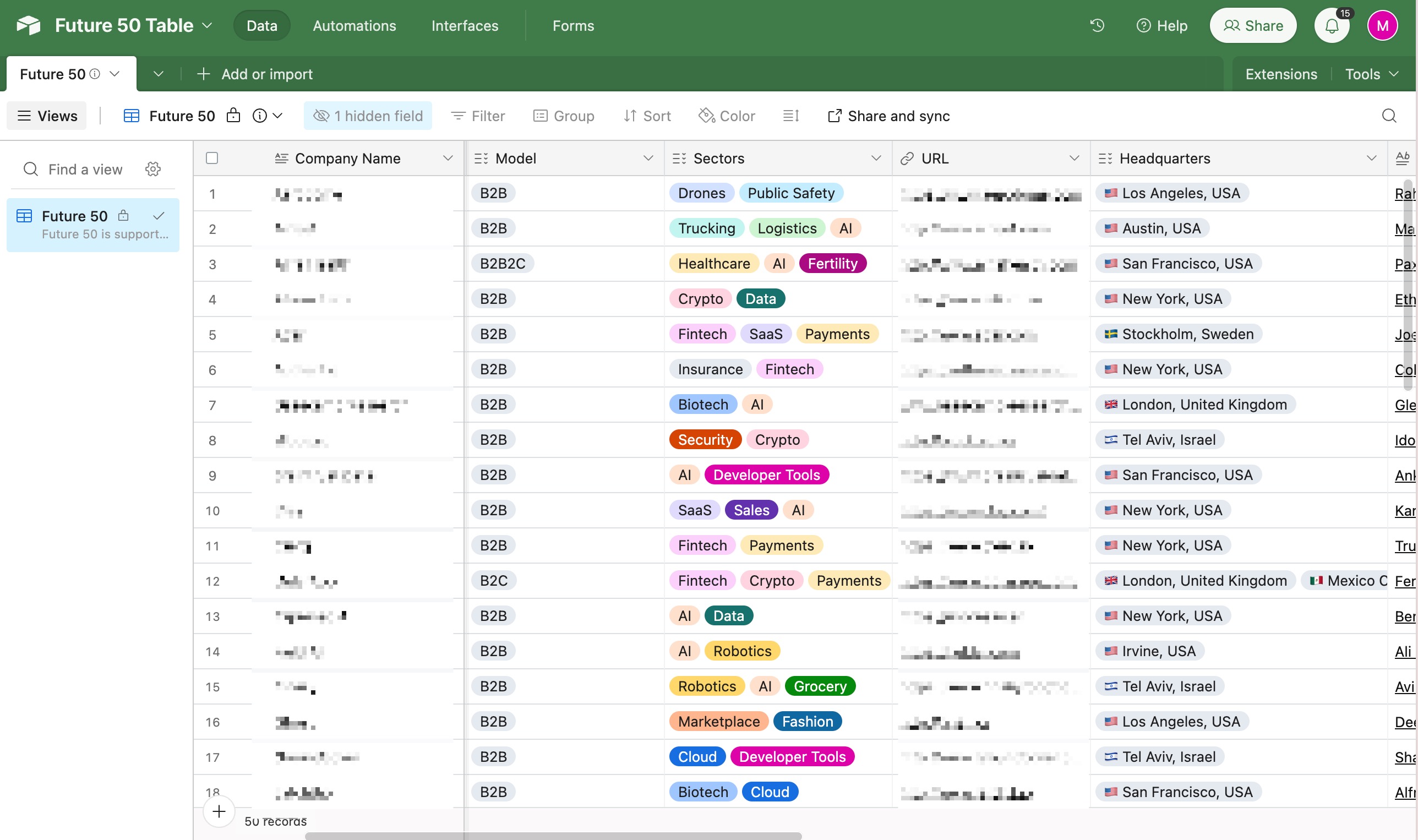Tick the select-all records checkbox
Viewport: 1418px width, 840px height.
[212, 158]
